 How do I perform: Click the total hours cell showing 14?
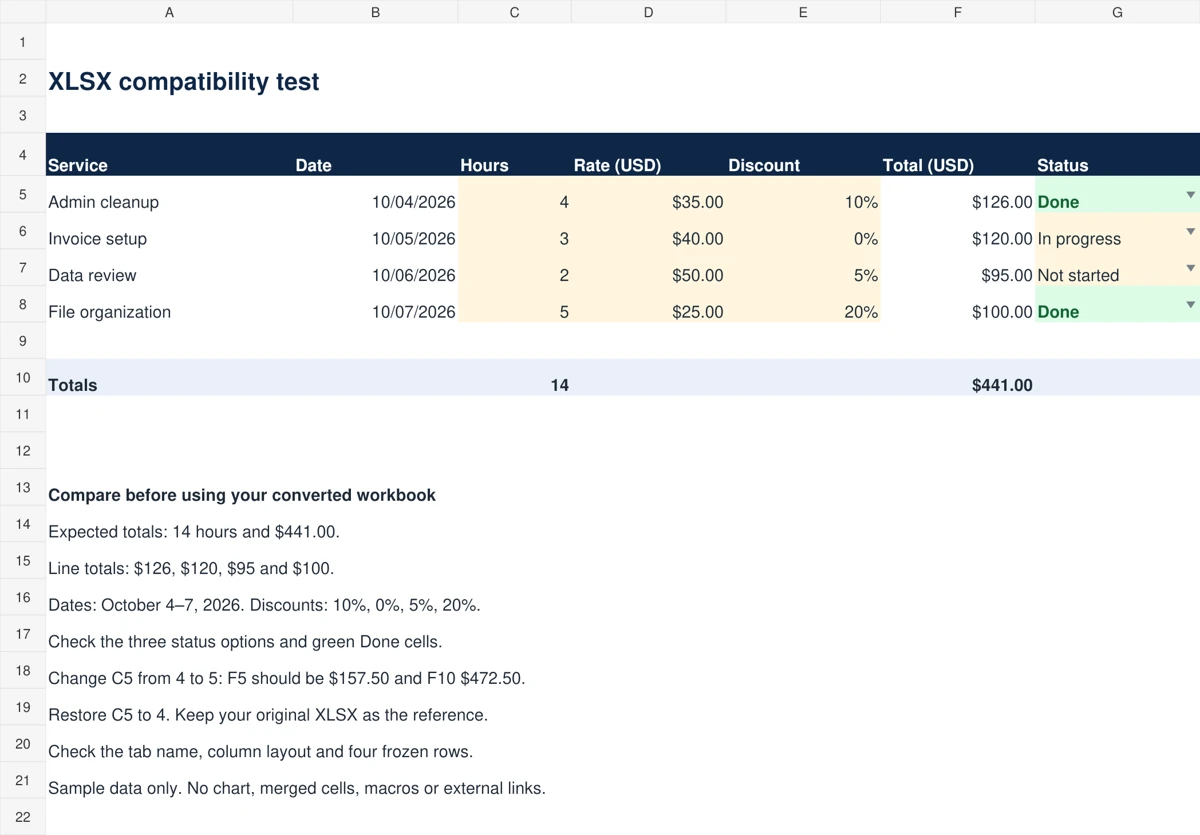click(514, 378)
